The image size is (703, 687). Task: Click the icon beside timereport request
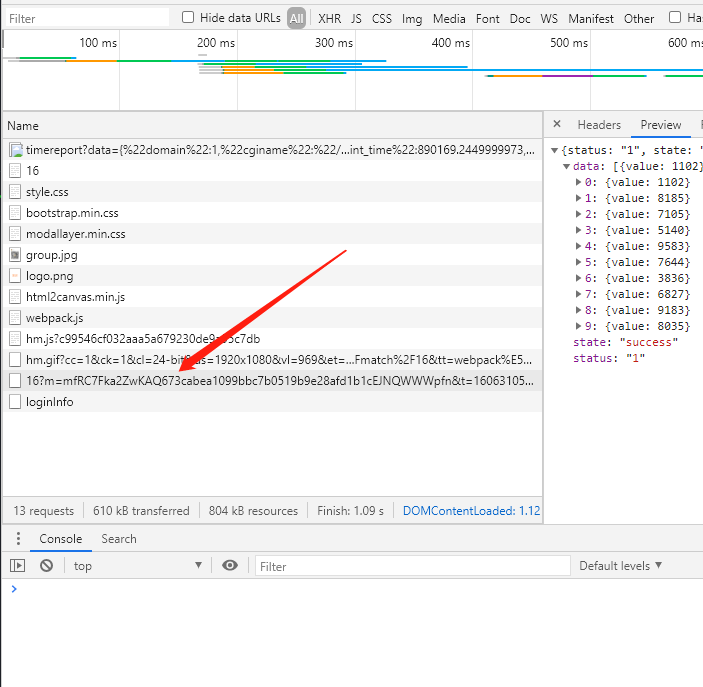tap(16, 150)
